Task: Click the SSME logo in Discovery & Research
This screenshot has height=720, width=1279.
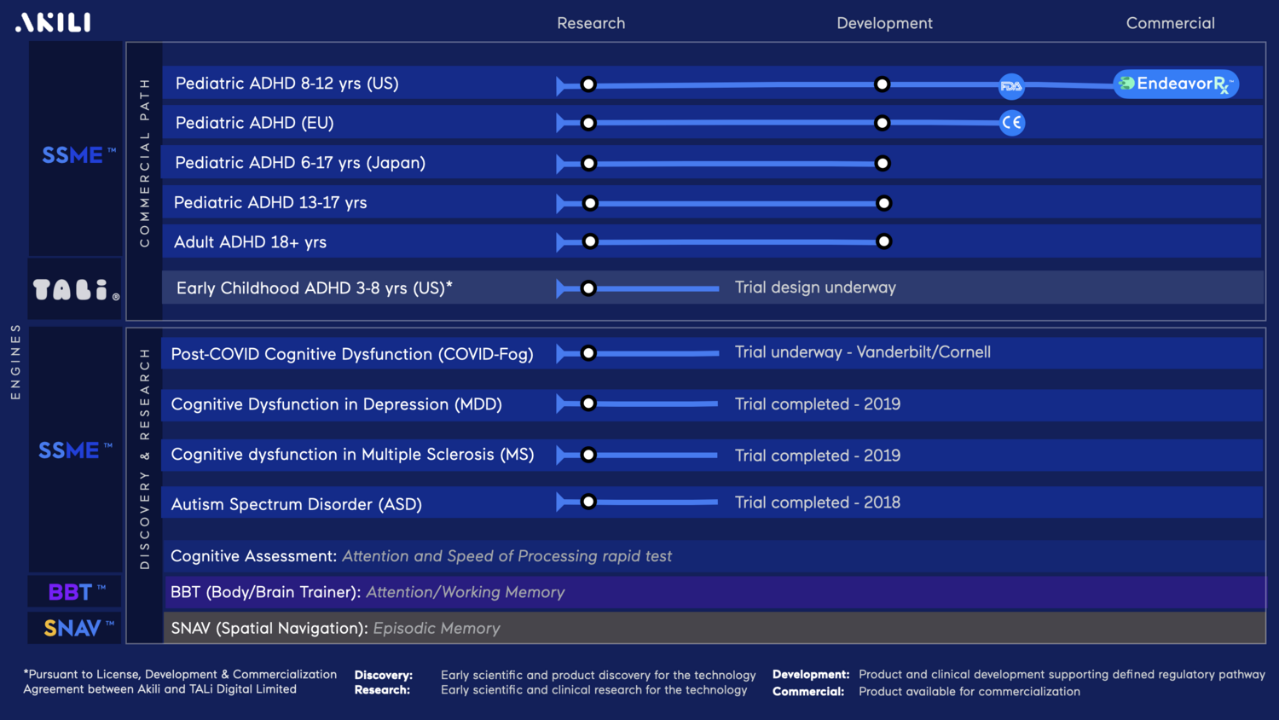Action: pyautogui.click(x=76, y=451)
